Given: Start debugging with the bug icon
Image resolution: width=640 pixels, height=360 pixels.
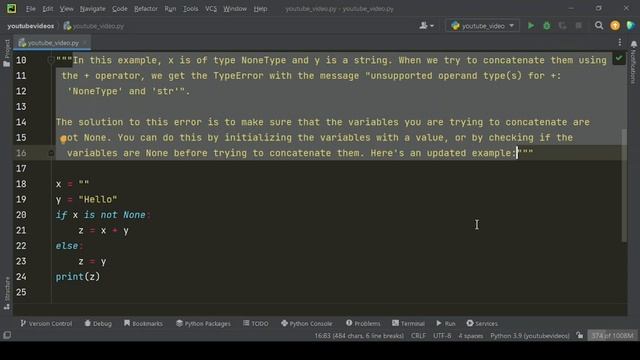Looking at the screenshot, I should pos(547,26).
